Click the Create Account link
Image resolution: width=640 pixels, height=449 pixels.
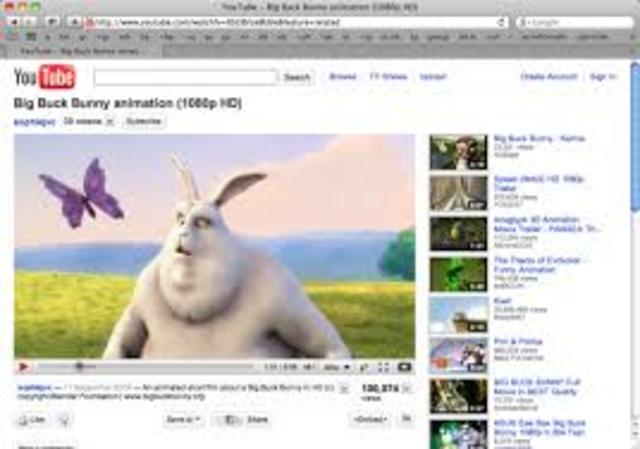tap(549, 76)
